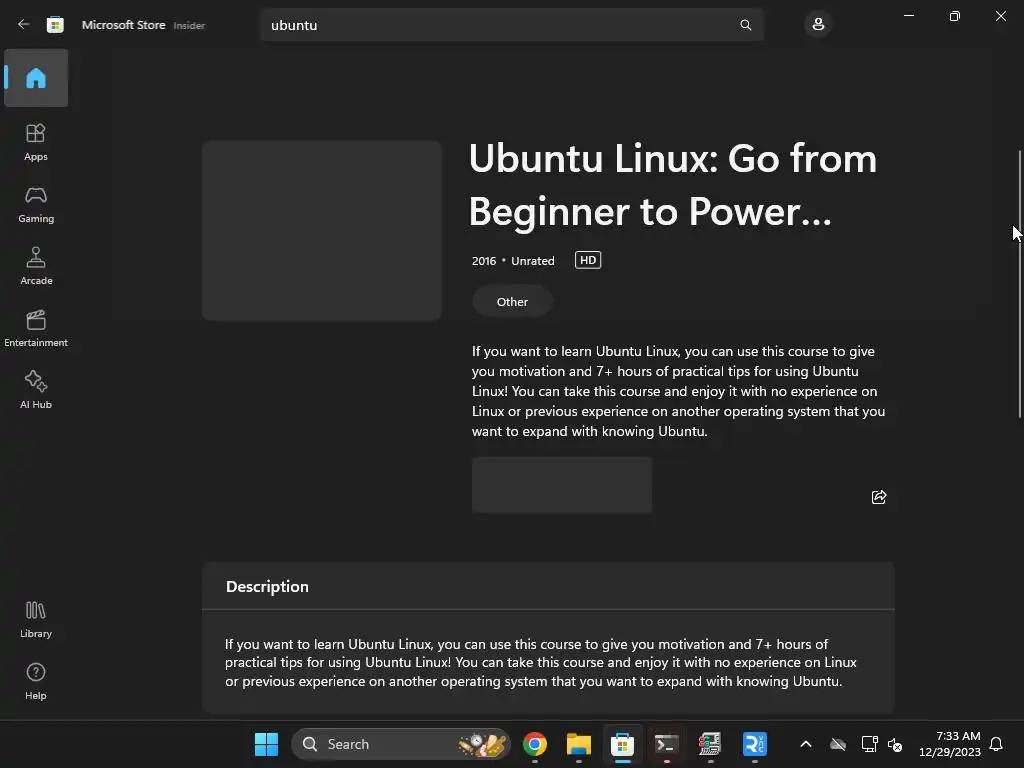Open the AI Hub section

(x=36, y=391)
